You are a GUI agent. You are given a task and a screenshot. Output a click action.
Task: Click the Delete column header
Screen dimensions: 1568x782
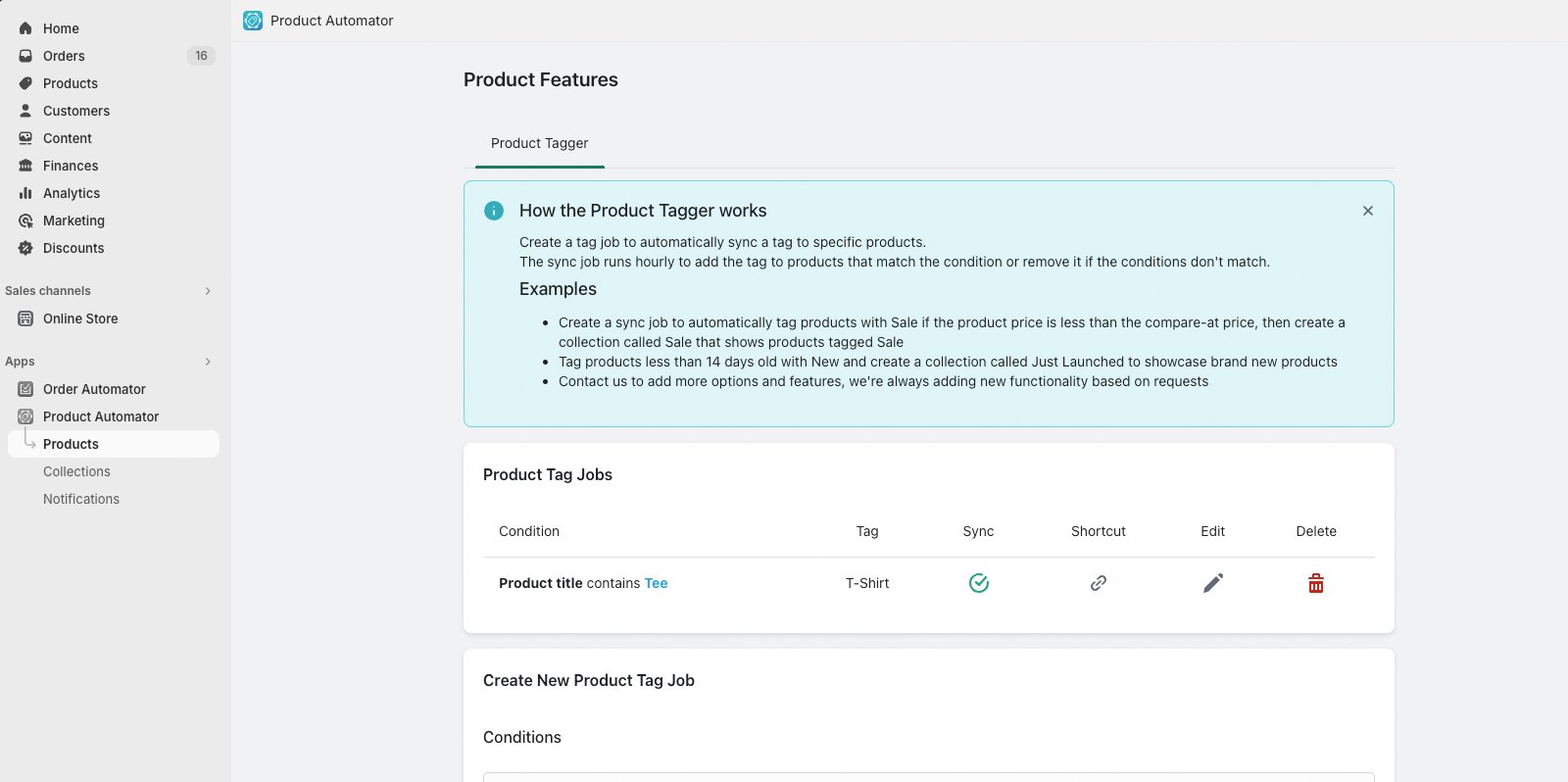point(1316,531)
